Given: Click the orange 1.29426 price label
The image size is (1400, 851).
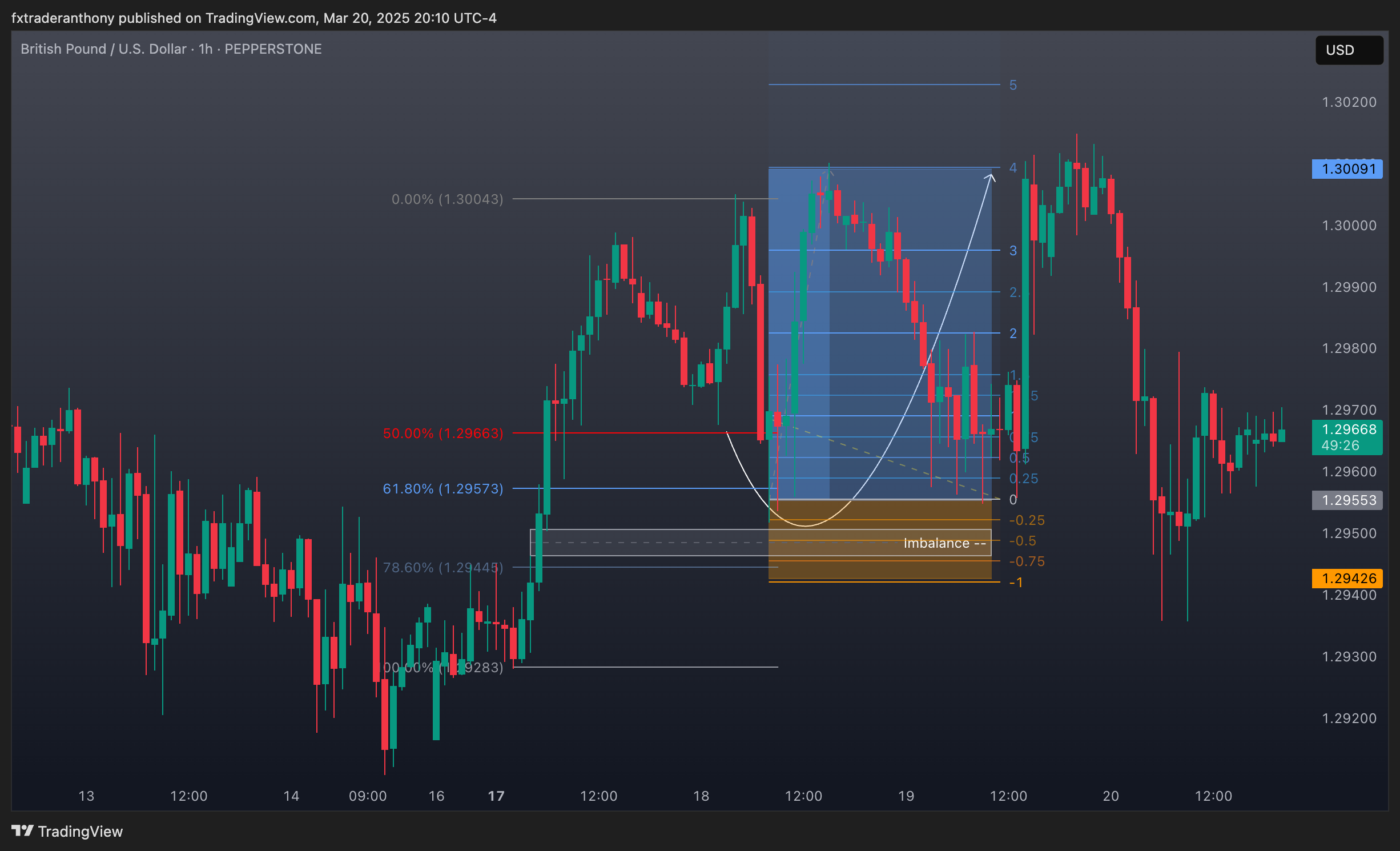Looking at the screenshot, I should point(1347,579).
